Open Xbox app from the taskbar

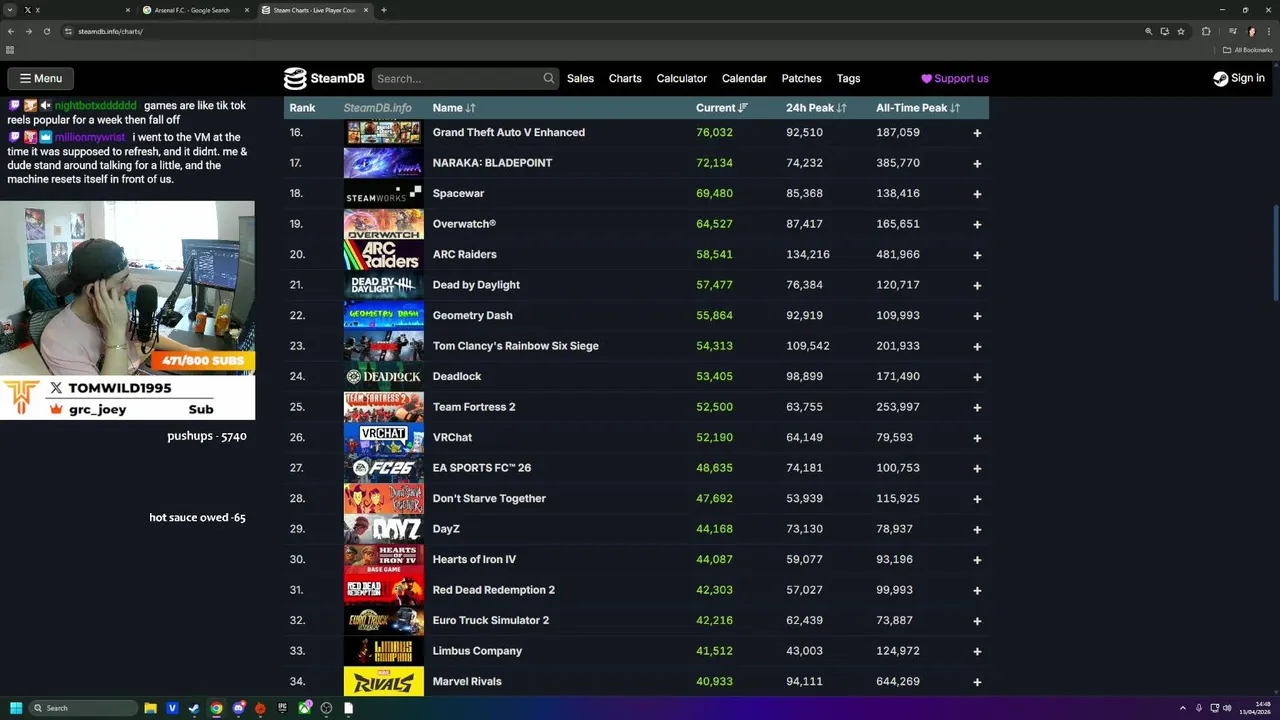[x=304, y=708]
